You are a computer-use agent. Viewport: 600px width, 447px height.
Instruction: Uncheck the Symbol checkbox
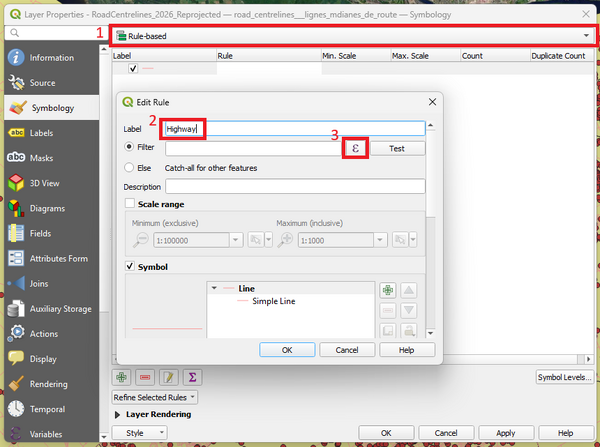click(x=130, y=266)
